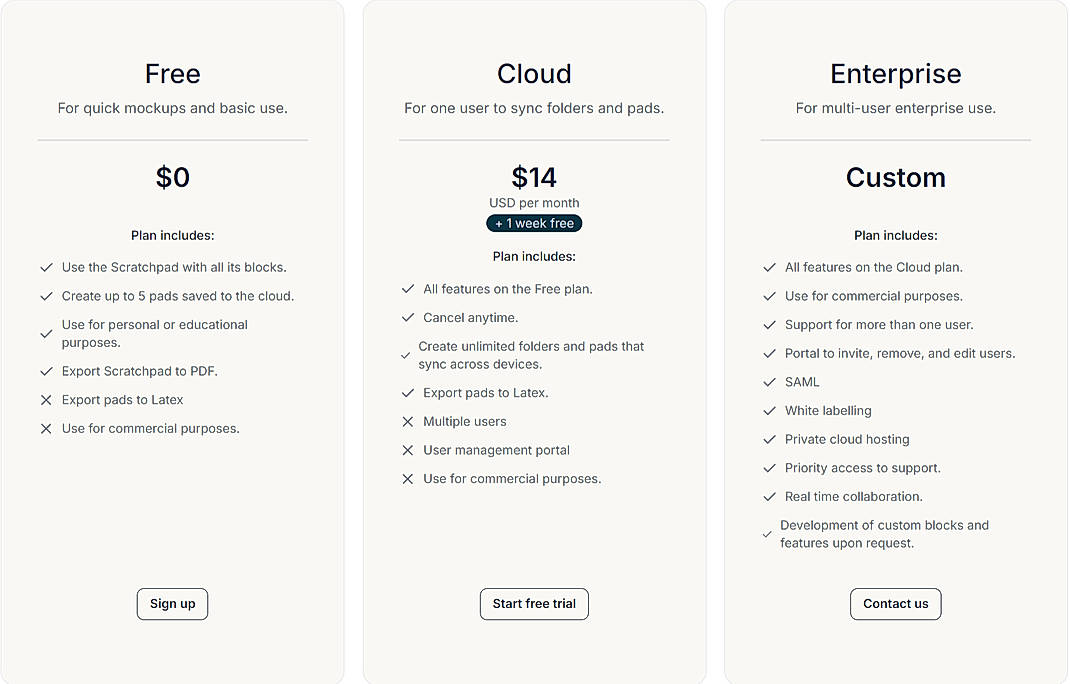1070x684 pixels.
Task: Click the X beside 'Use for commercial purposes' under Free
Action: coord(46,428)
